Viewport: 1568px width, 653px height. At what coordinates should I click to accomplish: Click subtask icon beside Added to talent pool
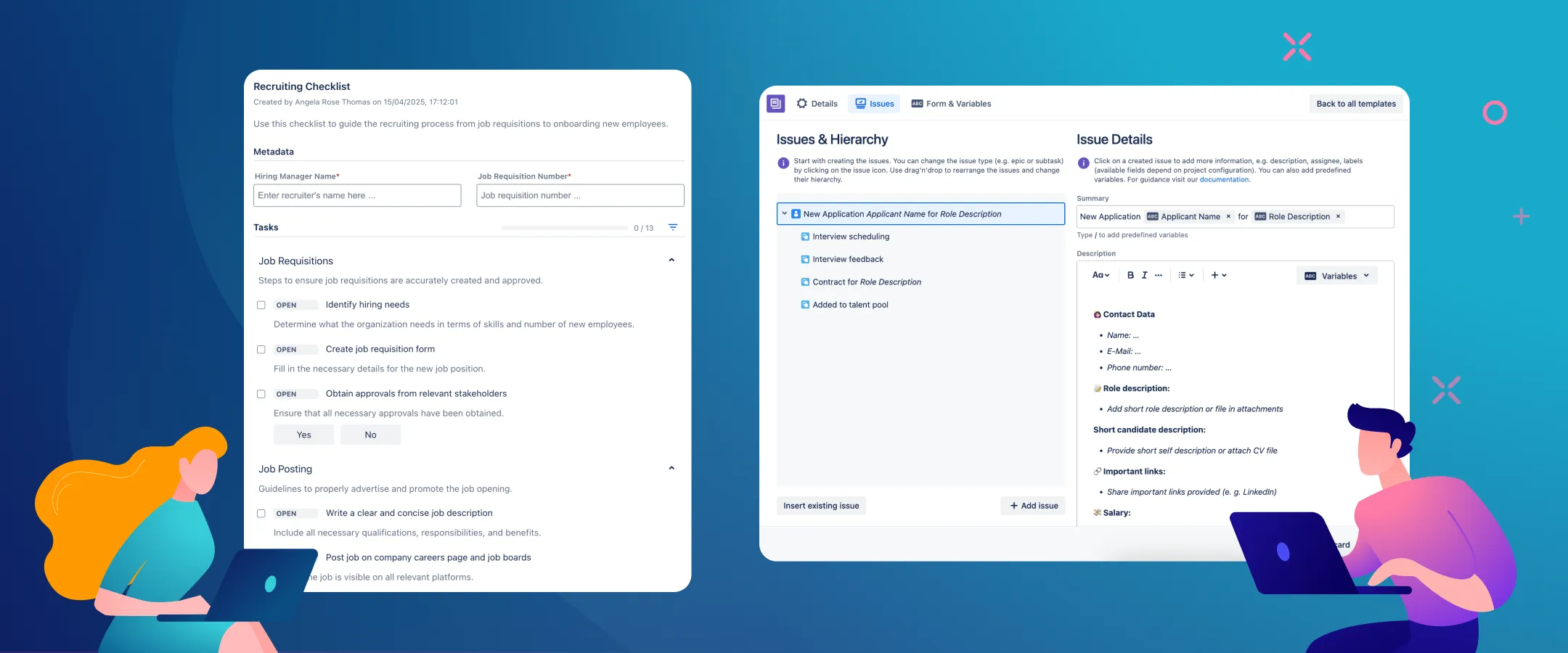point(805,305)
